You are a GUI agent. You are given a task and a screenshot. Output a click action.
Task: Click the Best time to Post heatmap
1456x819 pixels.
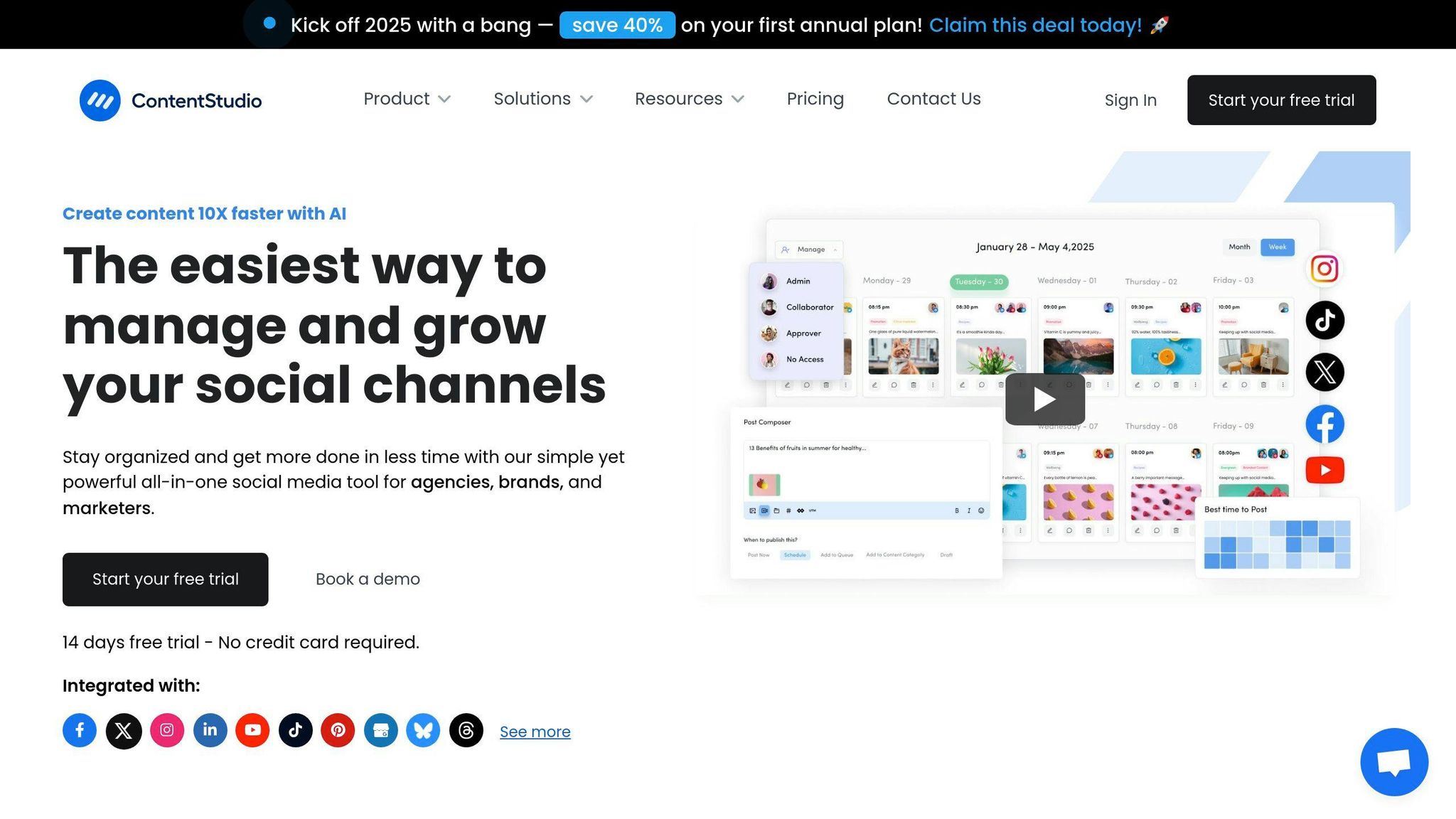1278,545
